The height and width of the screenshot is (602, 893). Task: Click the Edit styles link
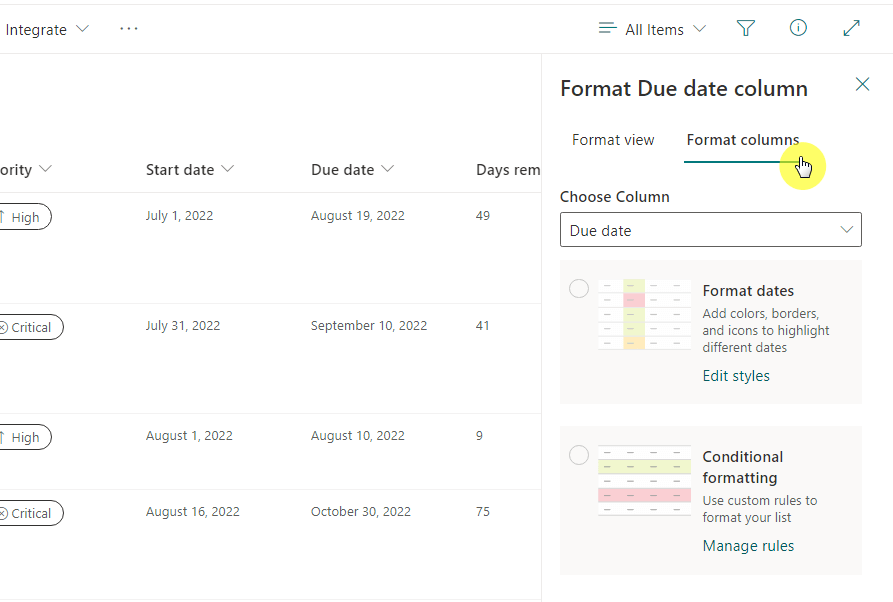click(x=736, y=376)
